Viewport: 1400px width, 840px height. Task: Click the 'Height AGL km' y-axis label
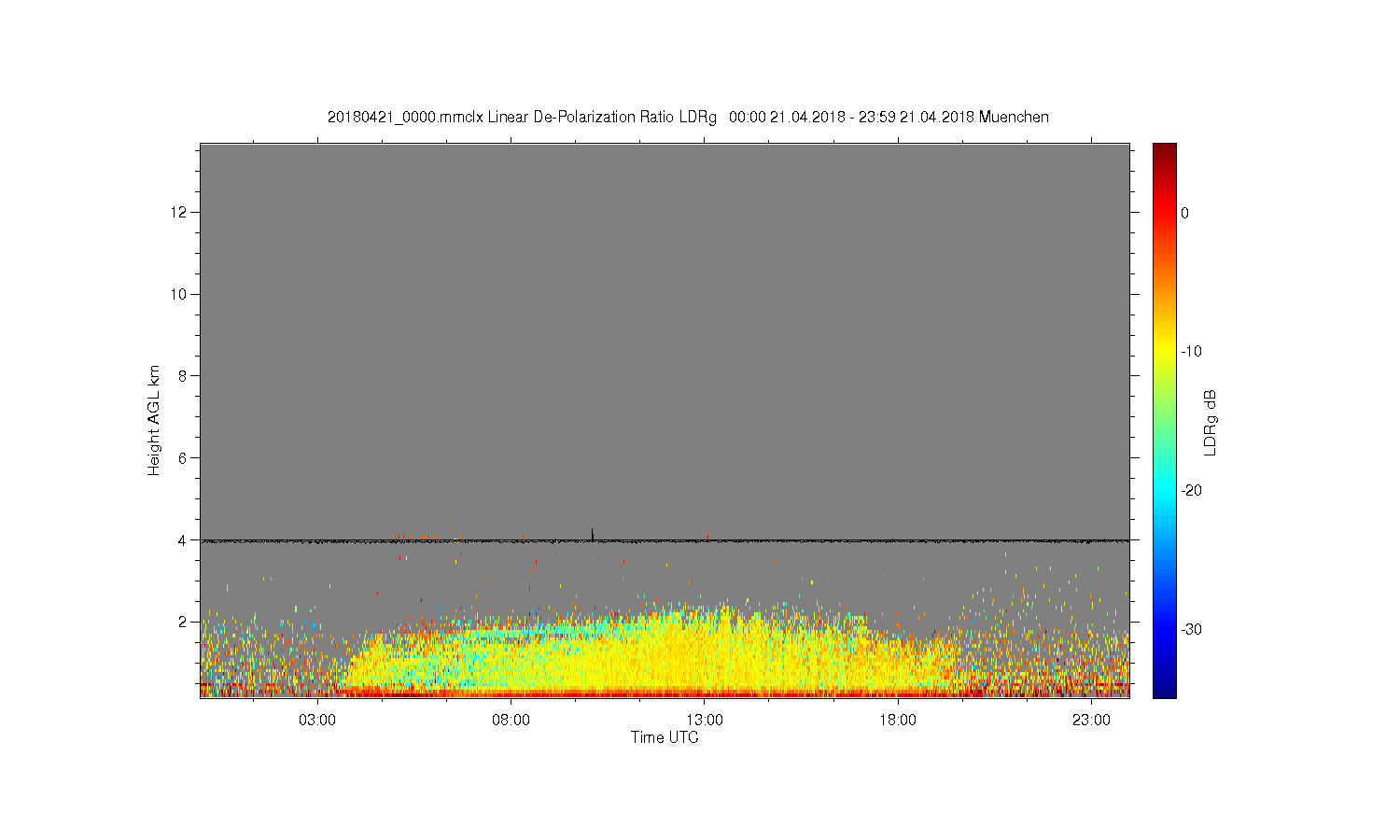pos(154,420)
